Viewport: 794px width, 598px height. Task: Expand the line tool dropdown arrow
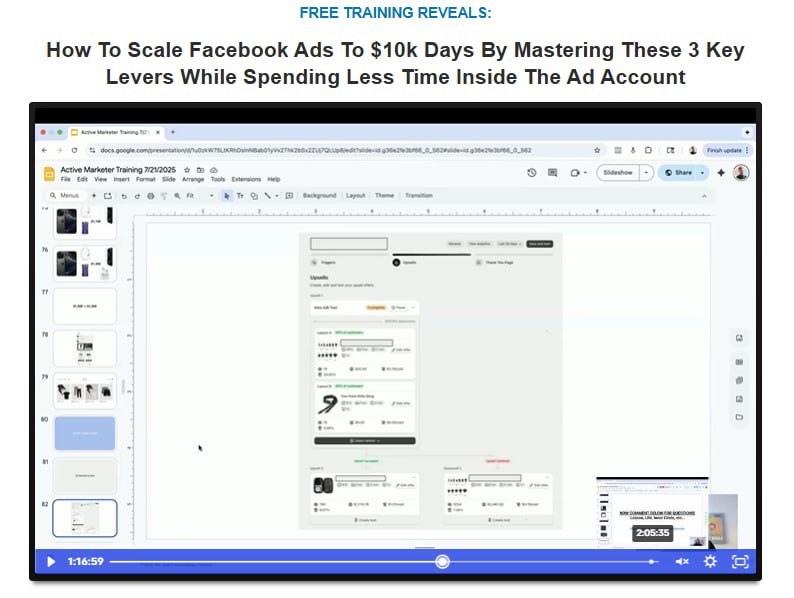276,196
